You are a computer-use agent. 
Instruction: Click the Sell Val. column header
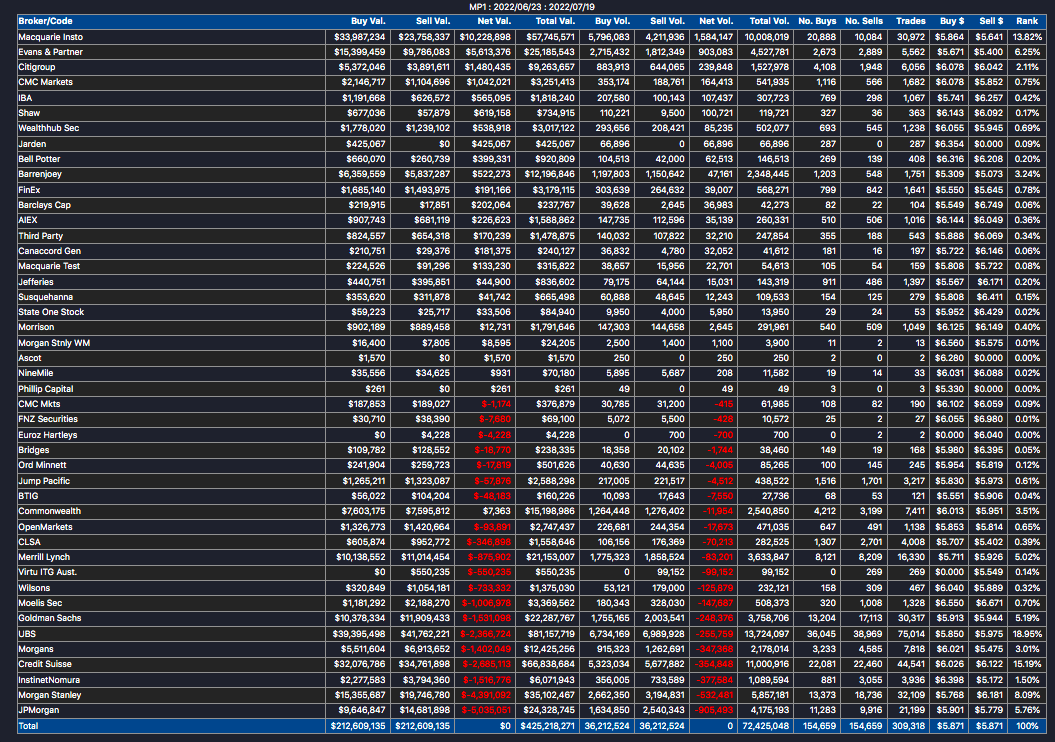click(x=433, y=21)
